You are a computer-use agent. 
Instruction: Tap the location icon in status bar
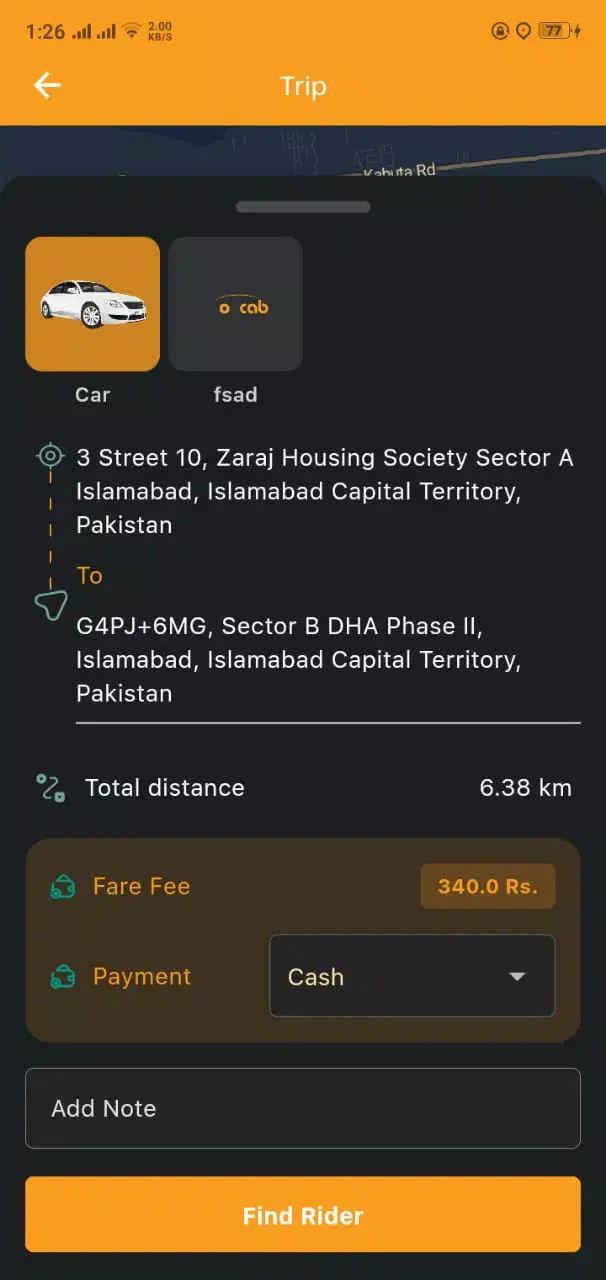tap(523, 31)
